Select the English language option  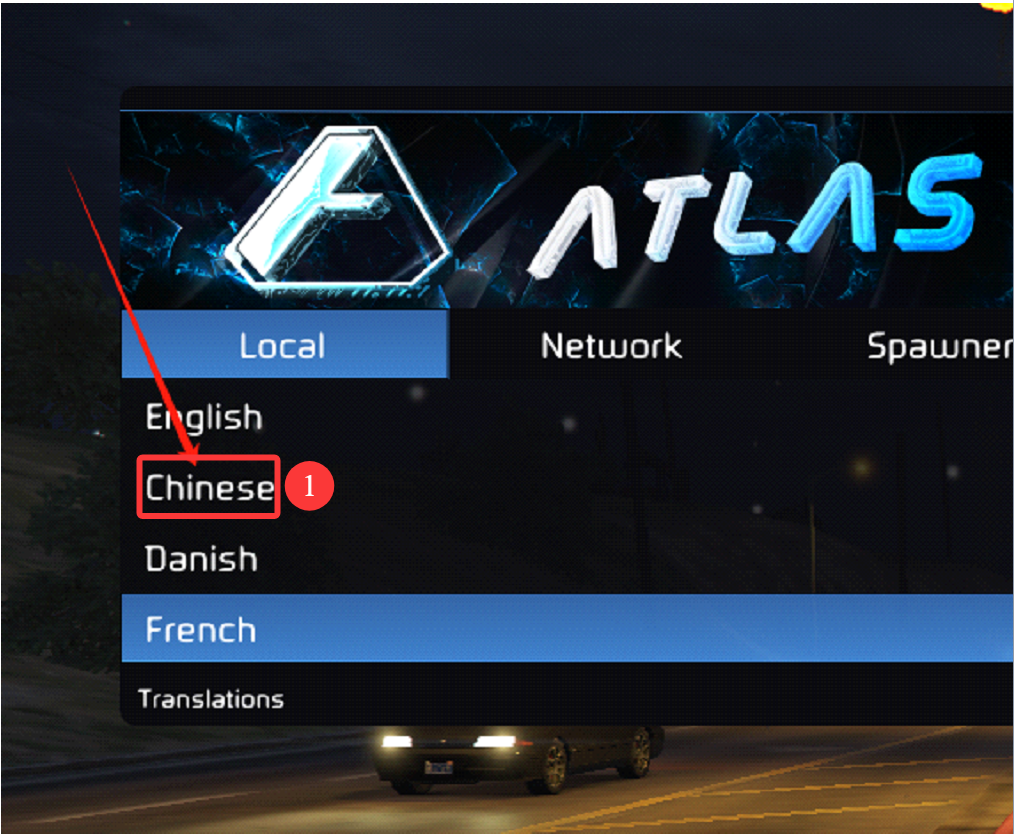204,418
